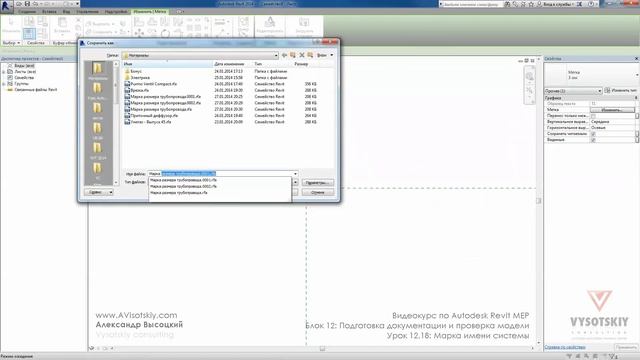Open the Вид ribbon tab

[x=66, y=12]
